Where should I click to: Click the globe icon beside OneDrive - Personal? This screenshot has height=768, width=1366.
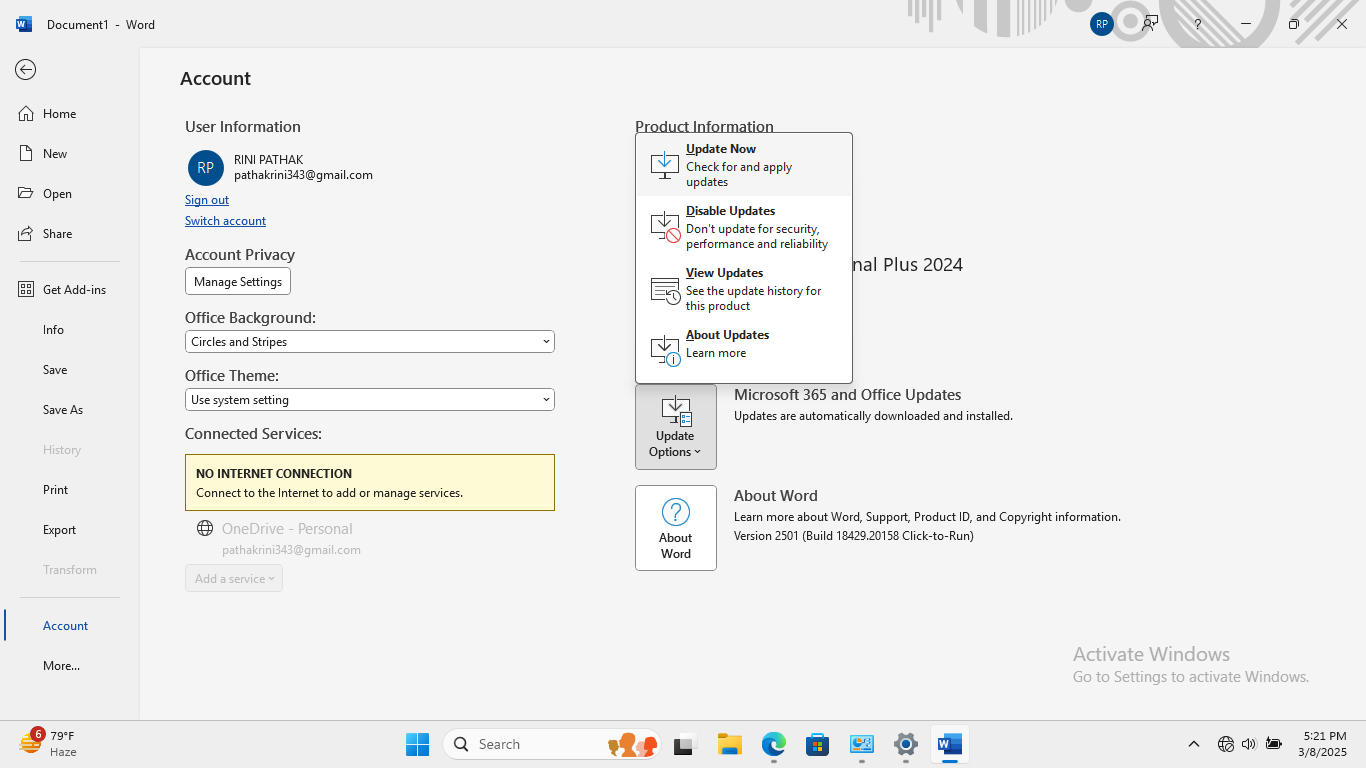tap(205, 528)
